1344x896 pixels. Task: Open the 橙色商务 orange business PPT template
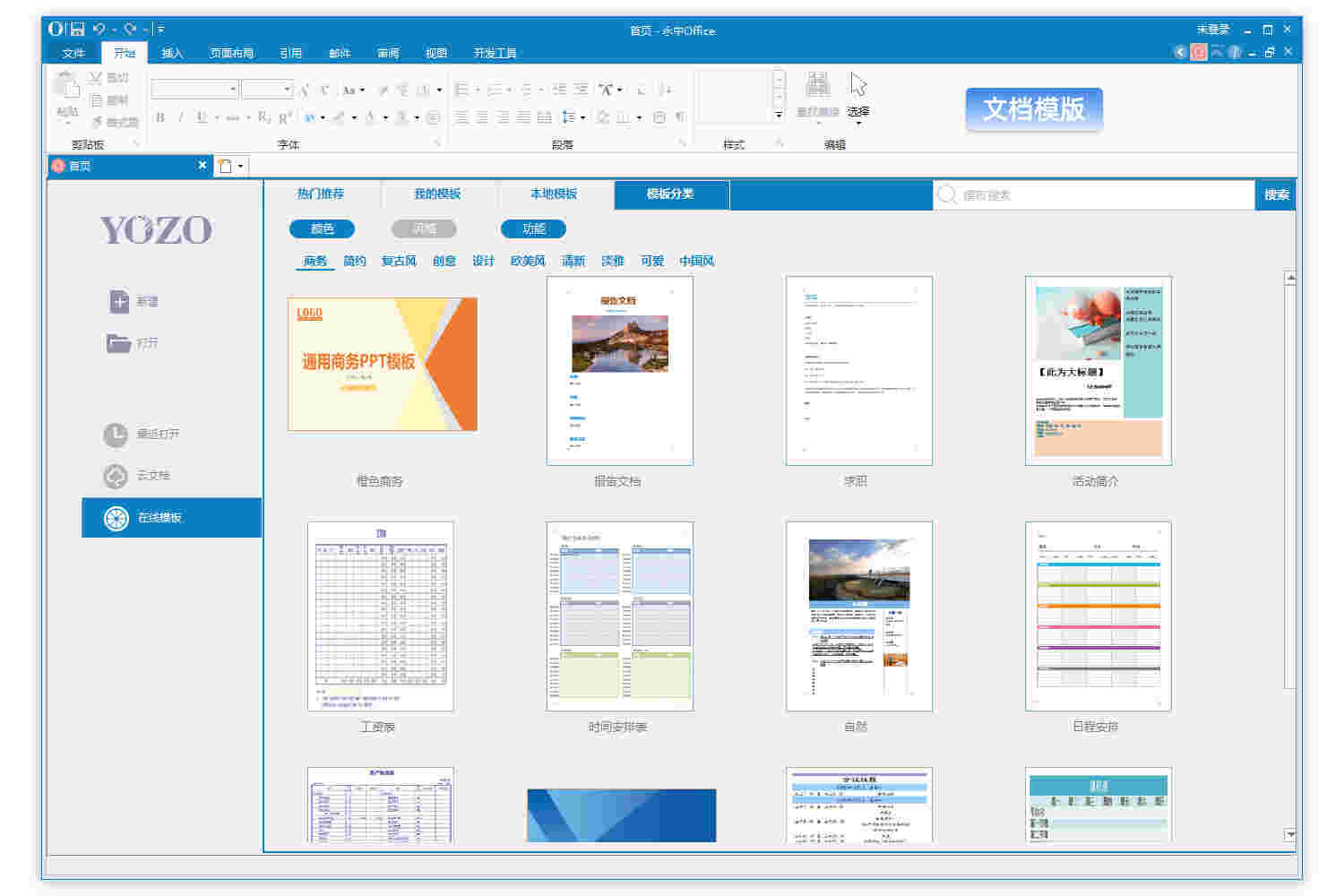(383, 364)
